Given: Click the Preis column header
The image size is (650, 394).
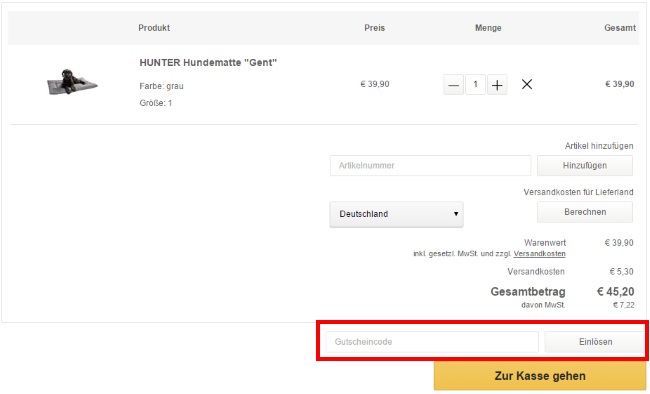Looking at the screenshot, I should pos(374,28).
